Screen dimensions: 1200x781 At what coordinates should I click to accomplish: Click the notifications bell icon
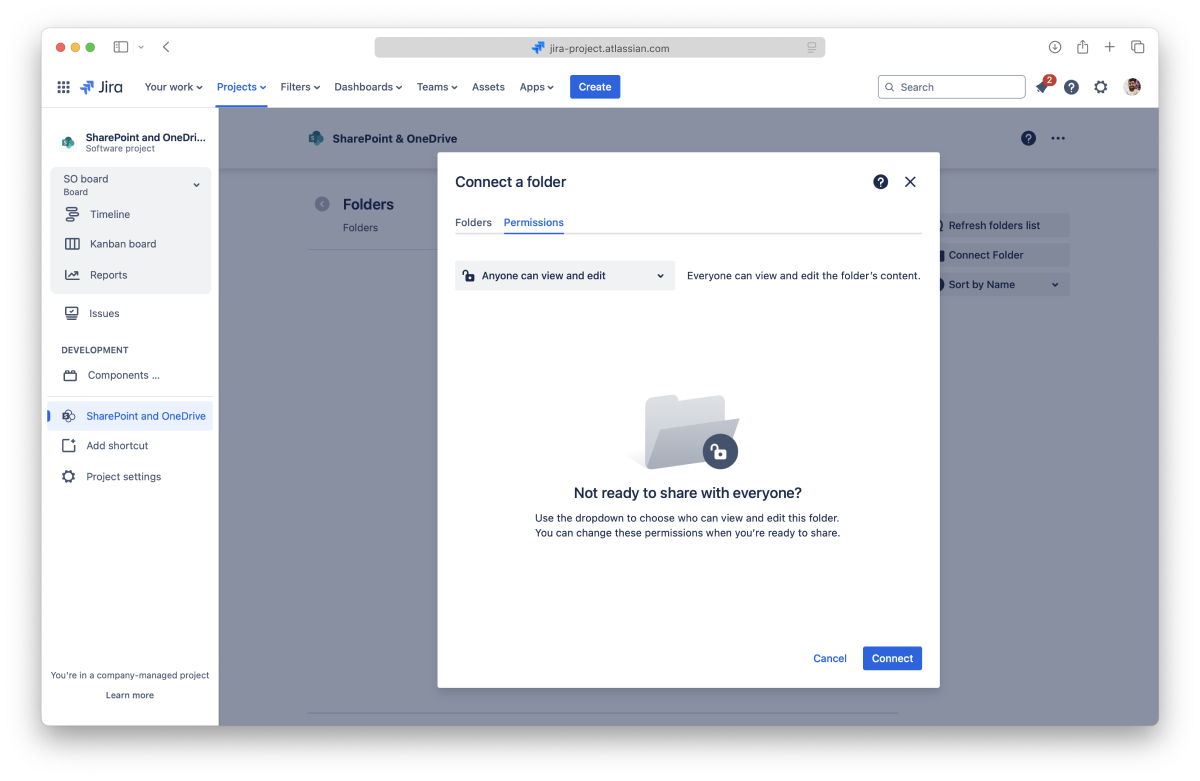click(x=1042, y=88)
